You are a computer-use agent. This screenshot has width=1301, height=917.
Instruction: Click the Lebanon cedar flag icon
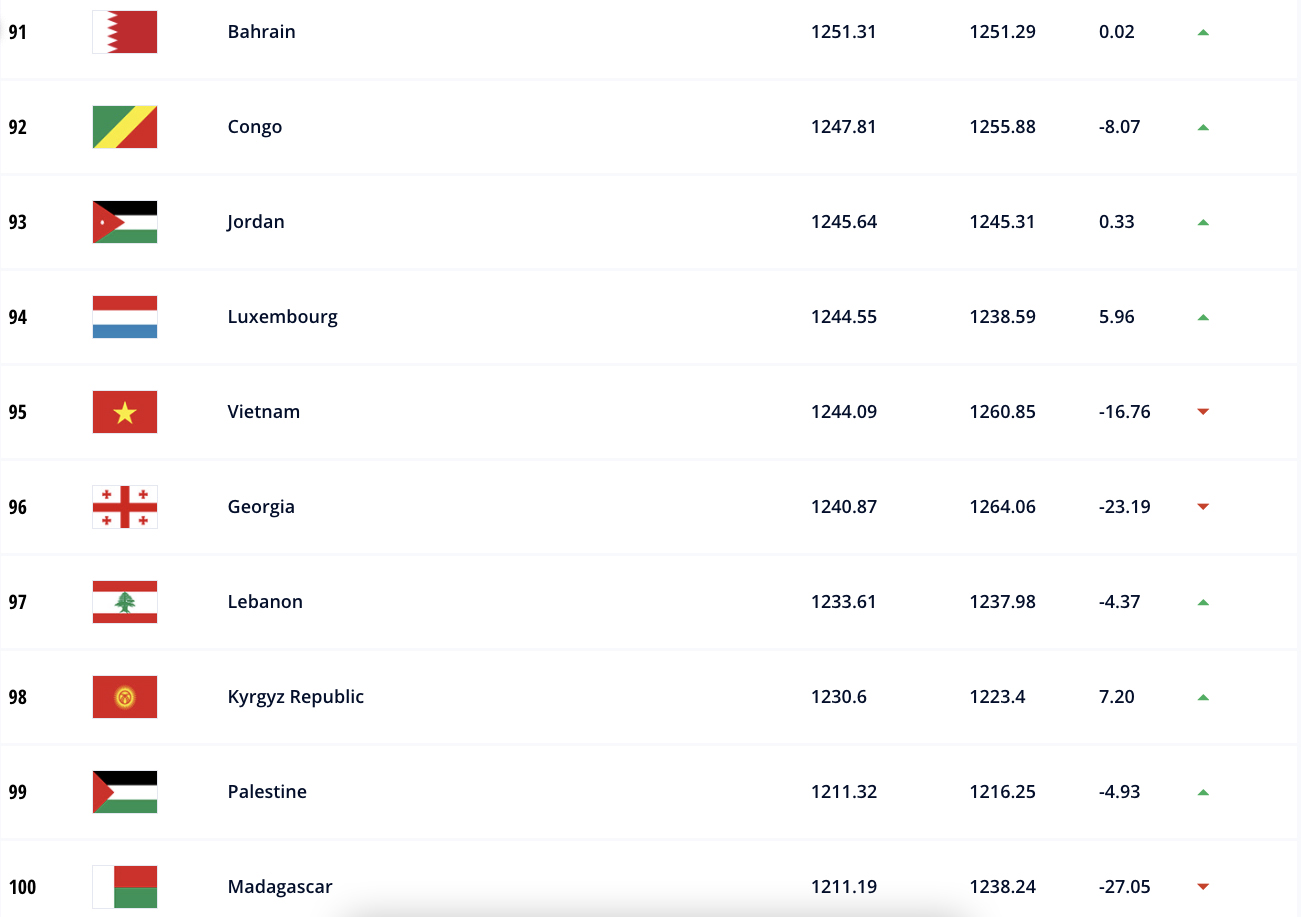[x=125, y=602]
